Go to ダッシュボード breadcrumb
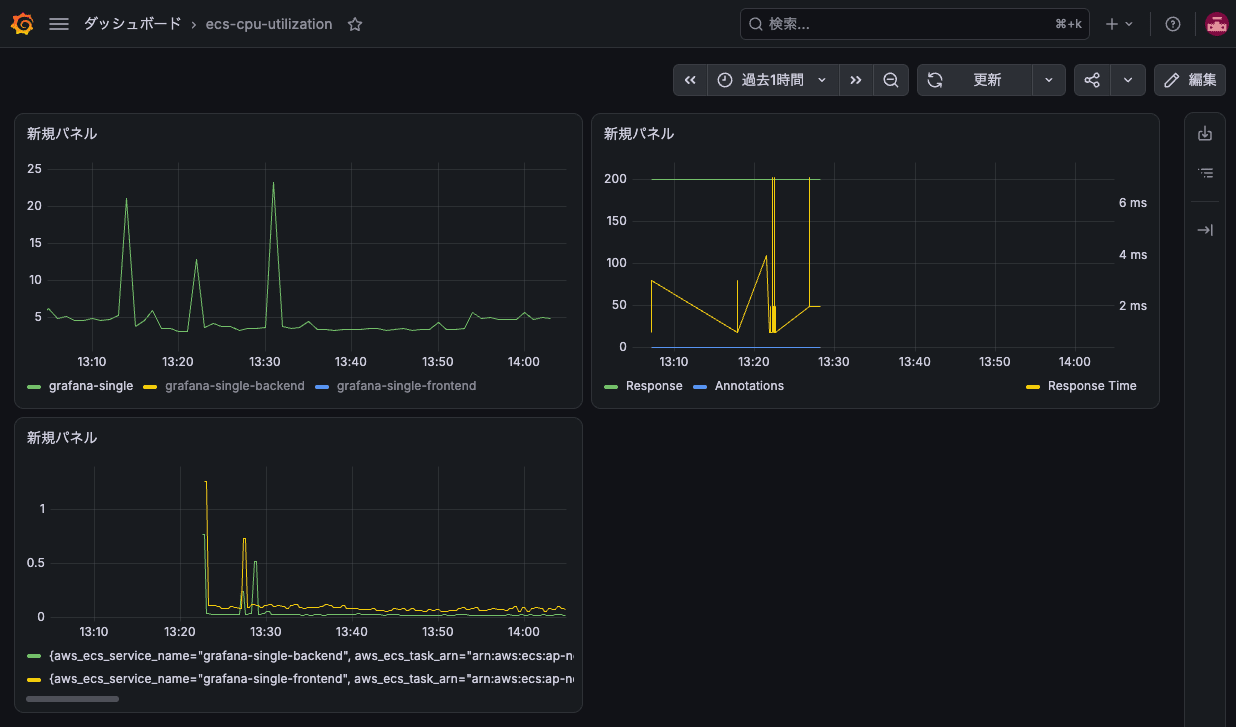1236x727 pixels. point(132,24)
